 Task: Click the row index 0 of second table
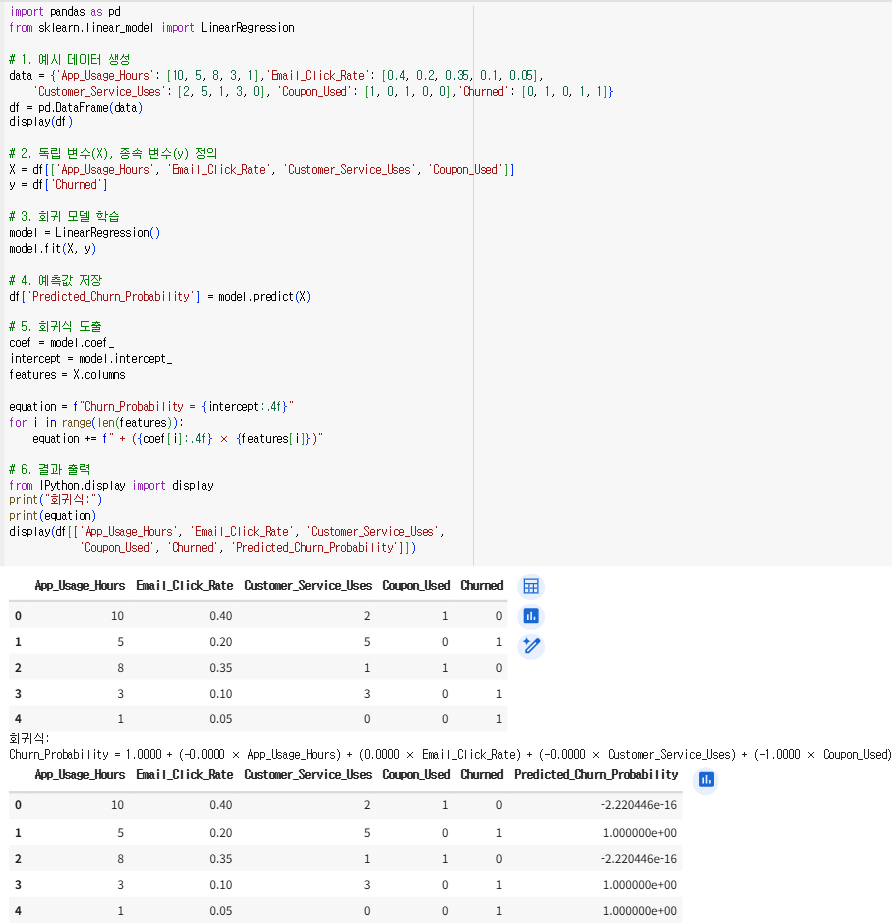coord(18,805)
